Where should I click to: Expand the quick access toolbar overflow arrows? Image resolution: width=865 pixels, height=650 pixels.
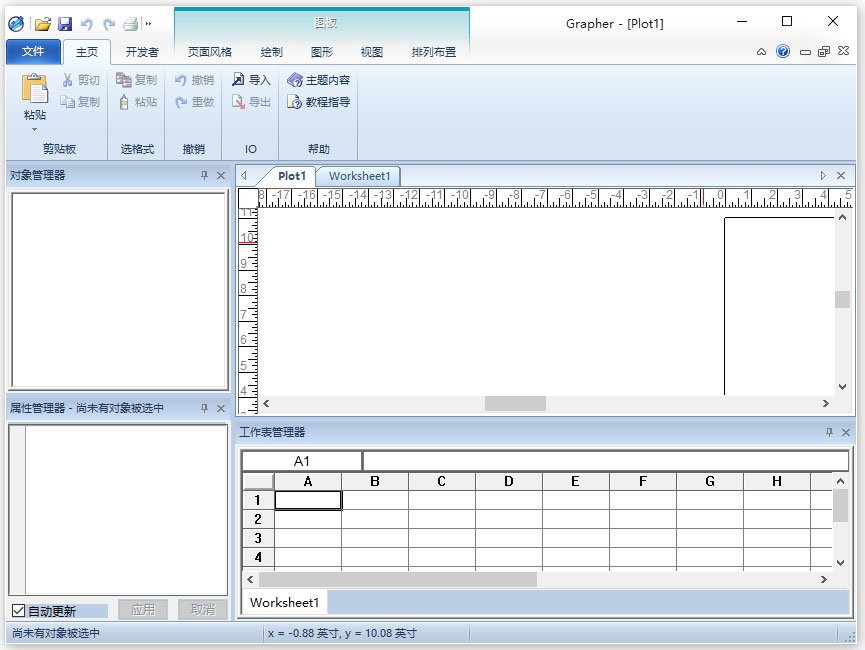[x=148, y=24]
